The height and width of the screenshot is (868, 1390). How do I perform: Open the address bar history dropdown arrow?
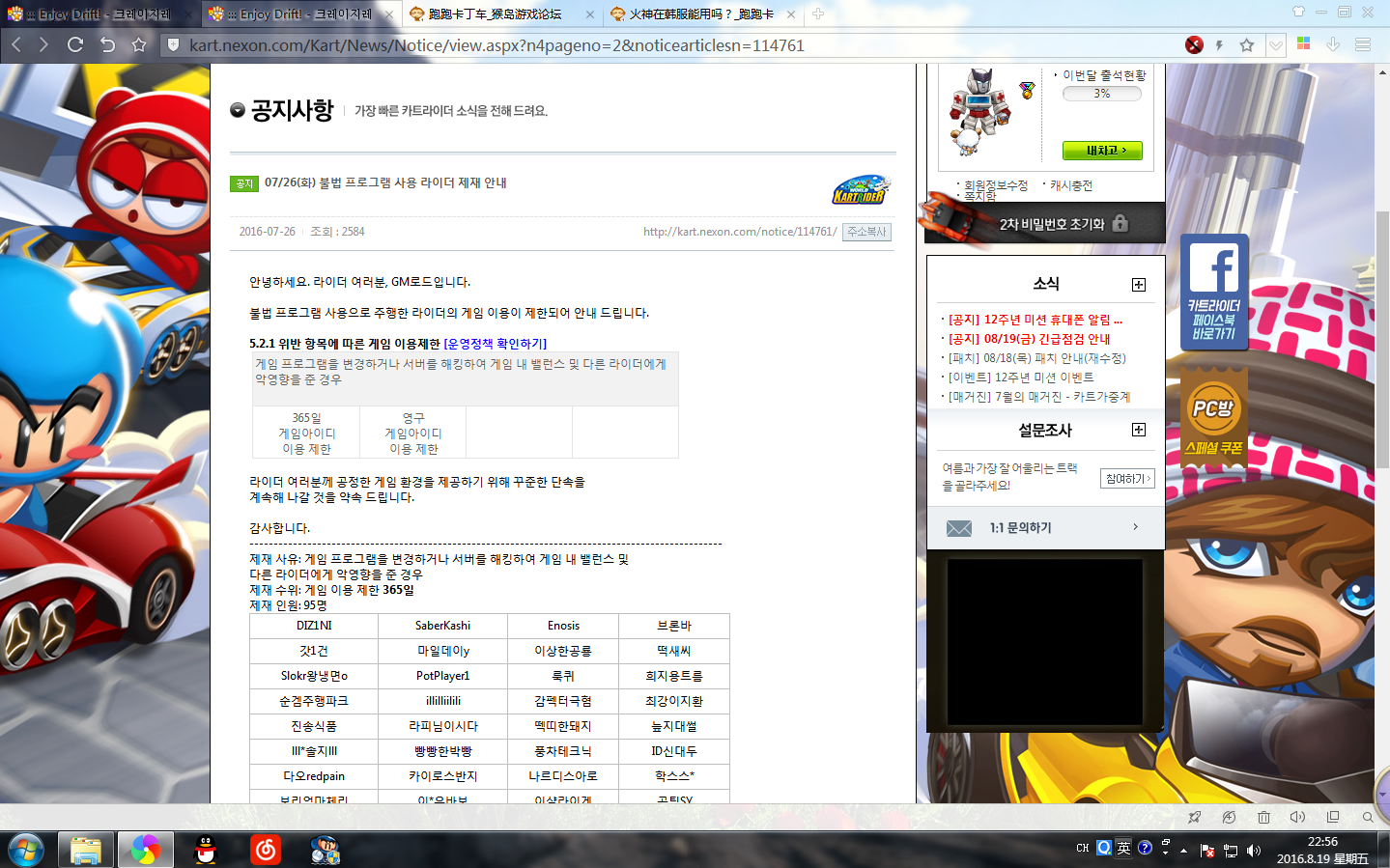[1276, 45]
